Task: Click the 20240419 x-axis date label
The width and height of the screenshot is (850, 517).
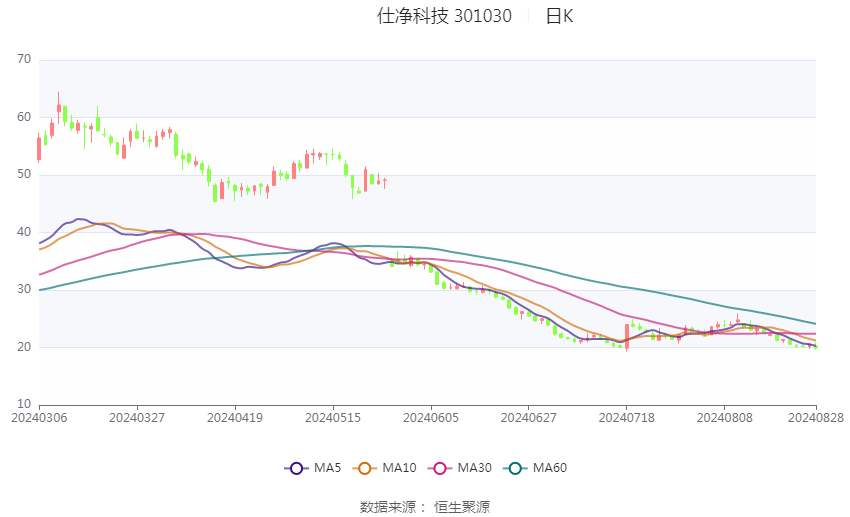Action: point(235,418)
